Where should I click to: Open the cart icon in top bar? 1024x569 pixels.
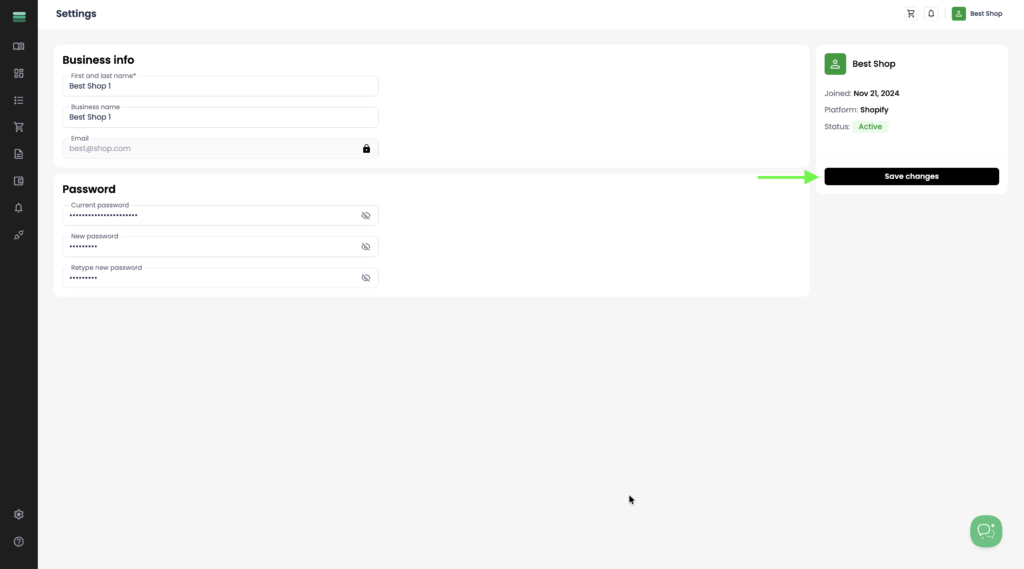(911, 14)
